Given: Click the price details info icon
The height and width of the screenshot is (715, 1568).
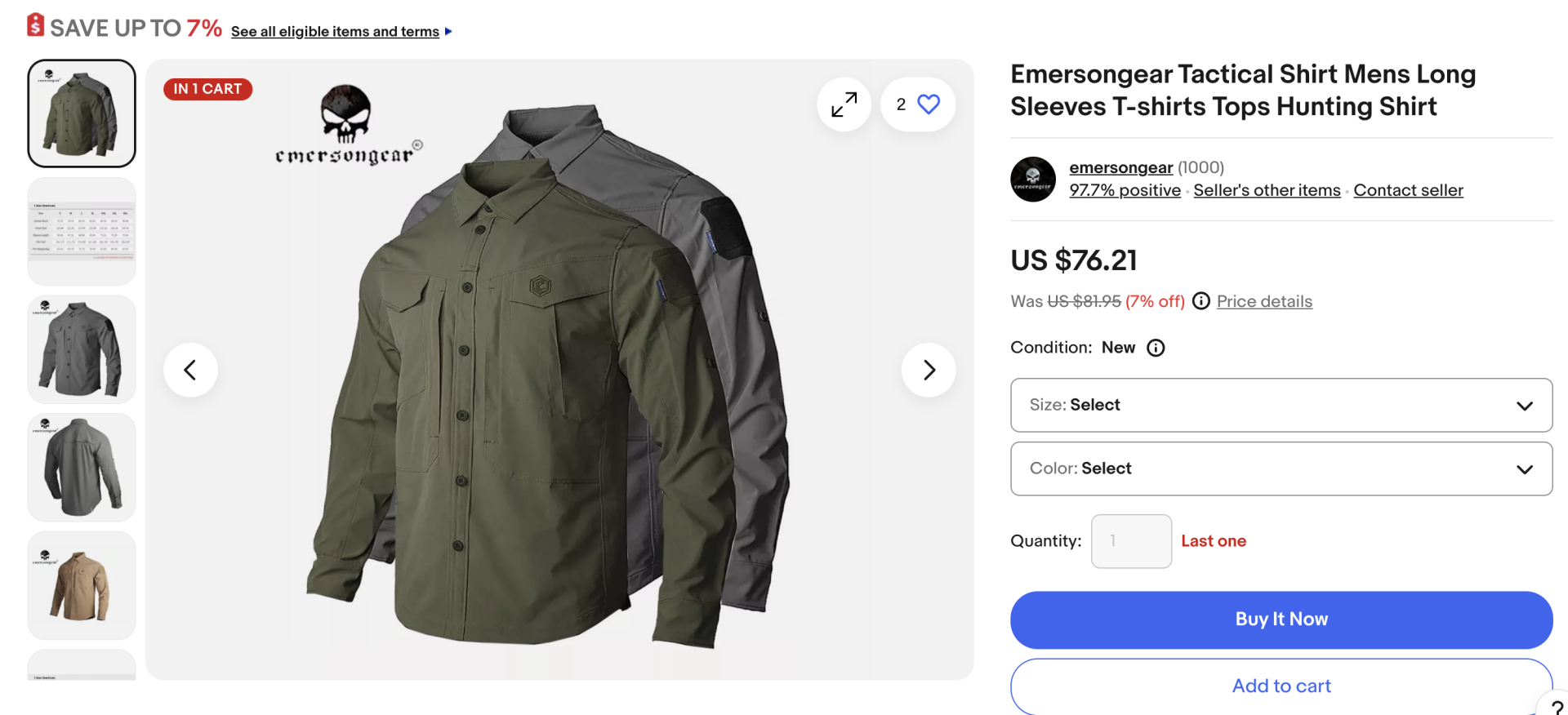Looking at the screenshot, I should 1201,301.
